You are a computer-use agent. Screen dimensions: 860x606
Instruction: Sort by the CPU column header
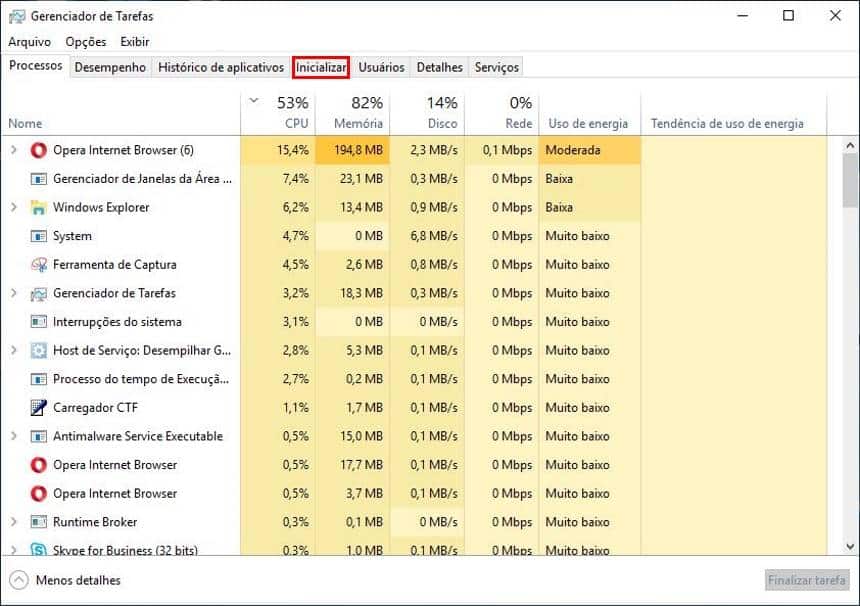[x=278, y=114]
